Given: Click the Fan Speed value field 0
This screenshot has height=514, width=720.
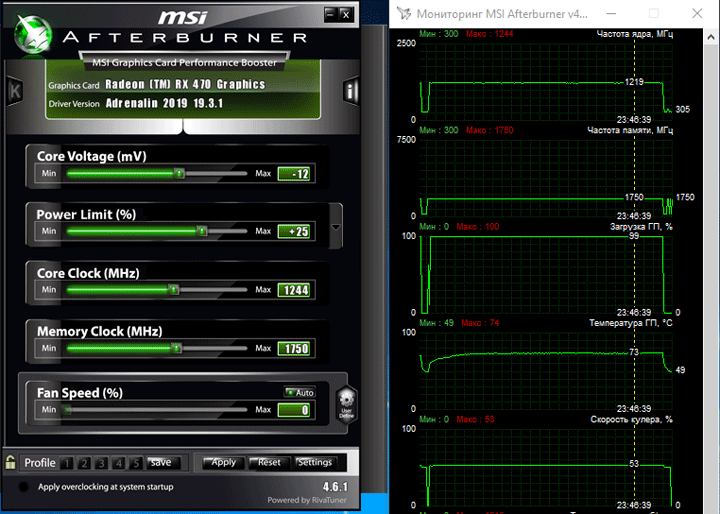Looking at the screenshot, I should click(x=295, y=410).
